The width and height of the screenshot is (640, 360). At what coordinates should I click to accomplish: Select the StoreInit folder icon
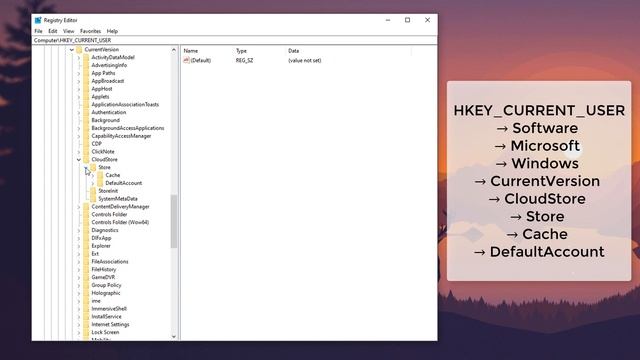[x=93, y=191]
